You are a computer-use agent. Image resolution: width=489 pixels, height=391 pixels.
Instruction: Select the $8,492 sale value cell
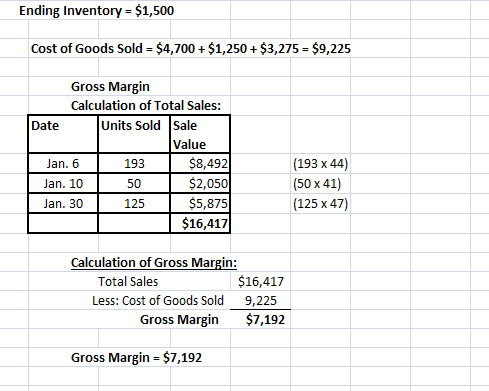coord(200,163)
